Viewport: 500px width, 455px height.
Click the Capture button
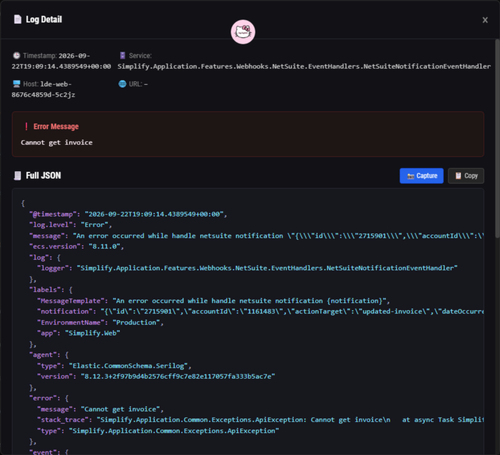421,176
